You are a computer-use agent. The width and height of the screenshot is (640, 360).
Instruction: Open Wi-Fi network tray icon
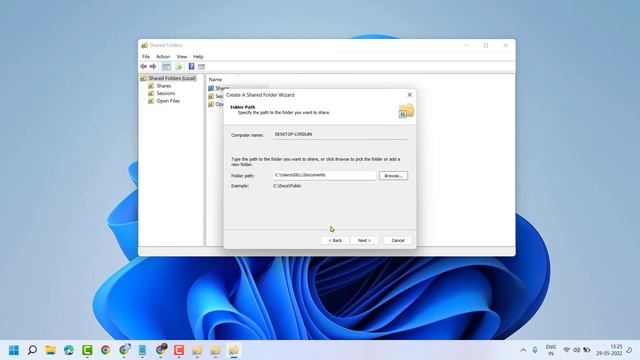pos(567,350)
